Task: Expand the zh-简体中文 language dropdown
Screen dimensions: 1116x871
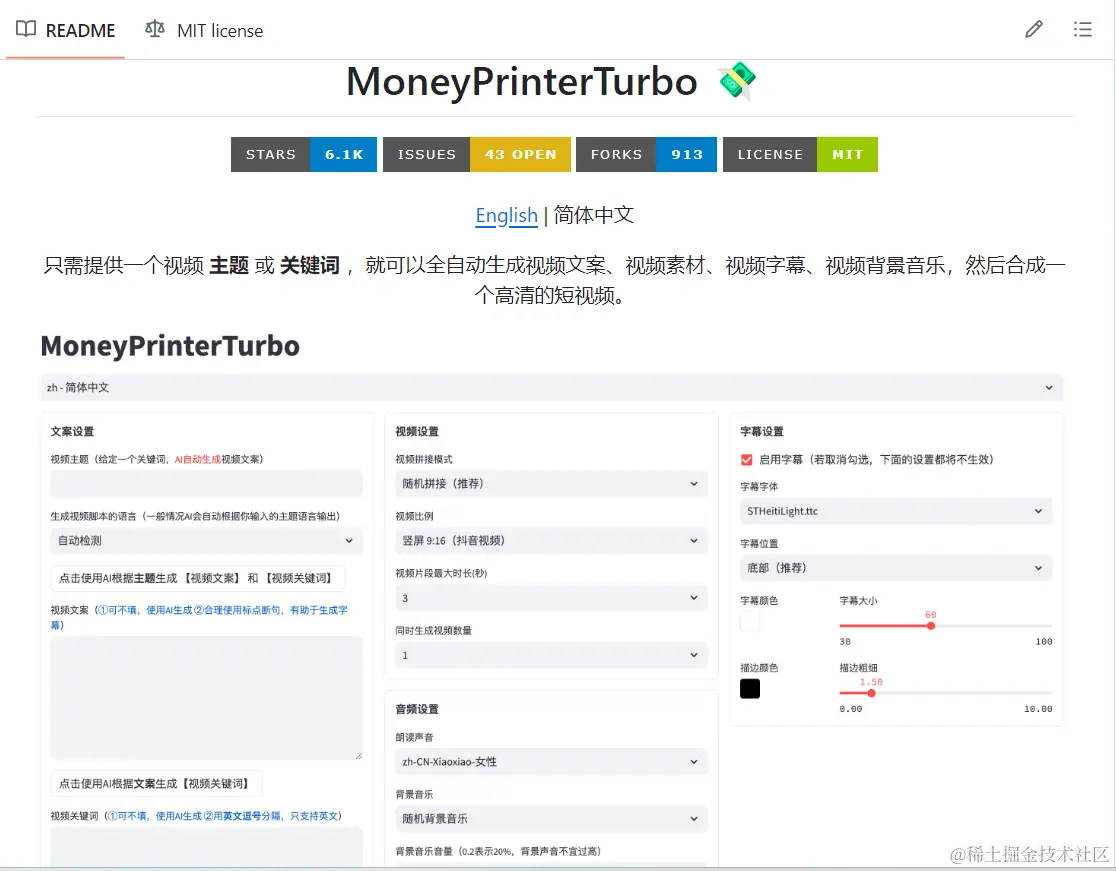Action: click(552, 387)
